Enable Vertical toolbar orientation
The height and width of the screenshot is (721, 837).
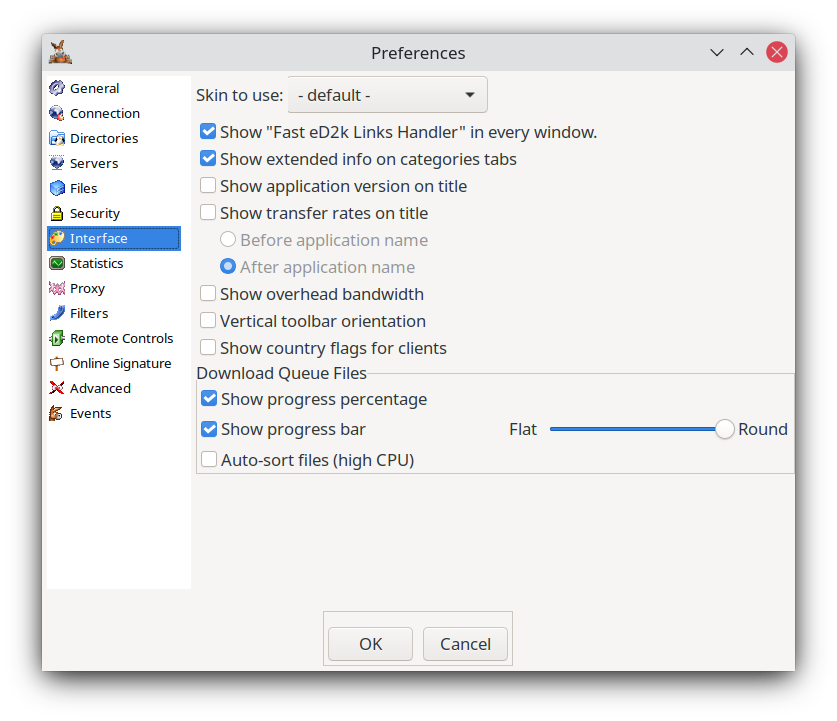(208, 320)
